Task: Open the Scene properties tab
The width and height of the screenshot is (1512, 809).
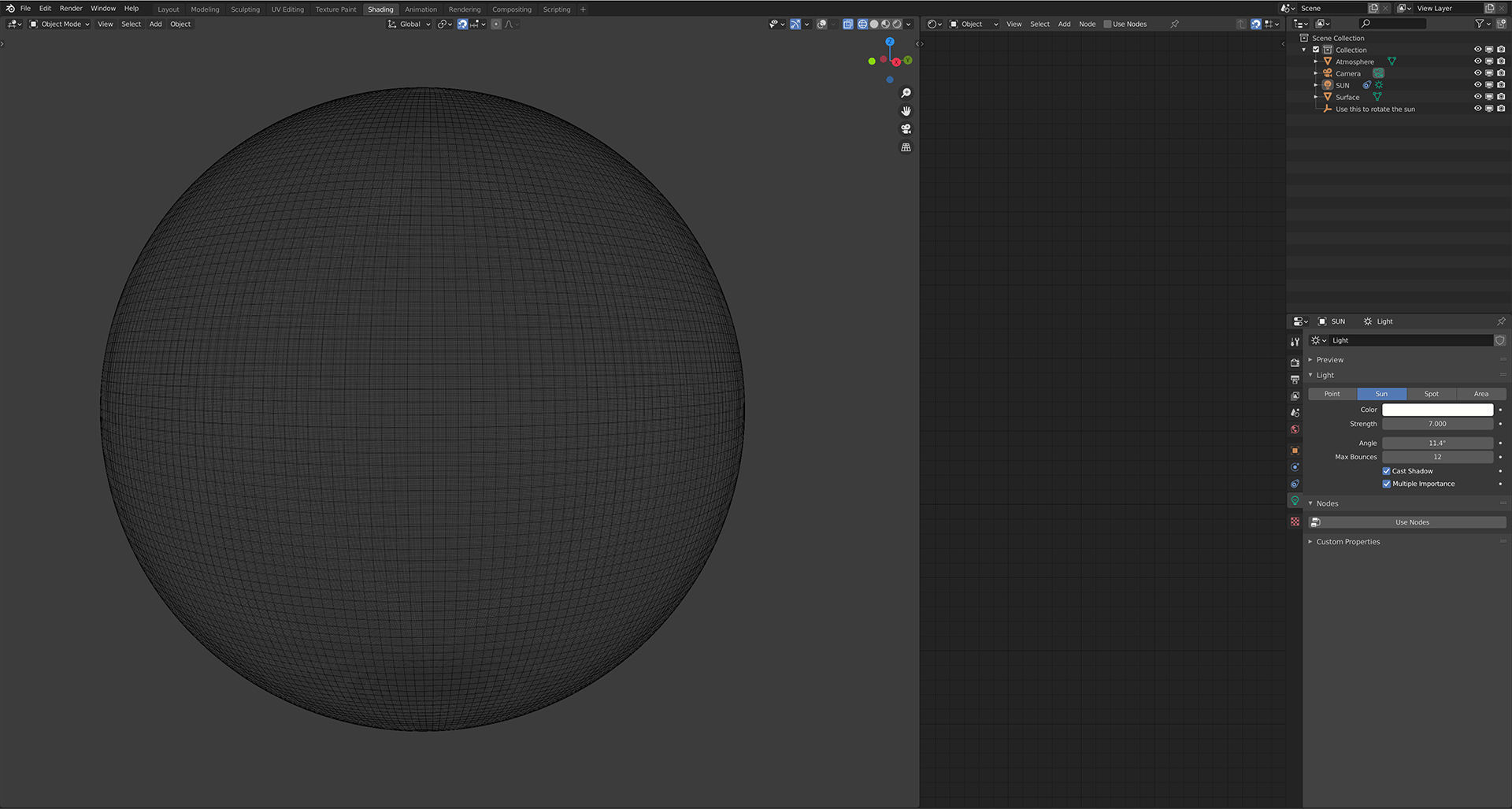Action: coord(1295,413)
